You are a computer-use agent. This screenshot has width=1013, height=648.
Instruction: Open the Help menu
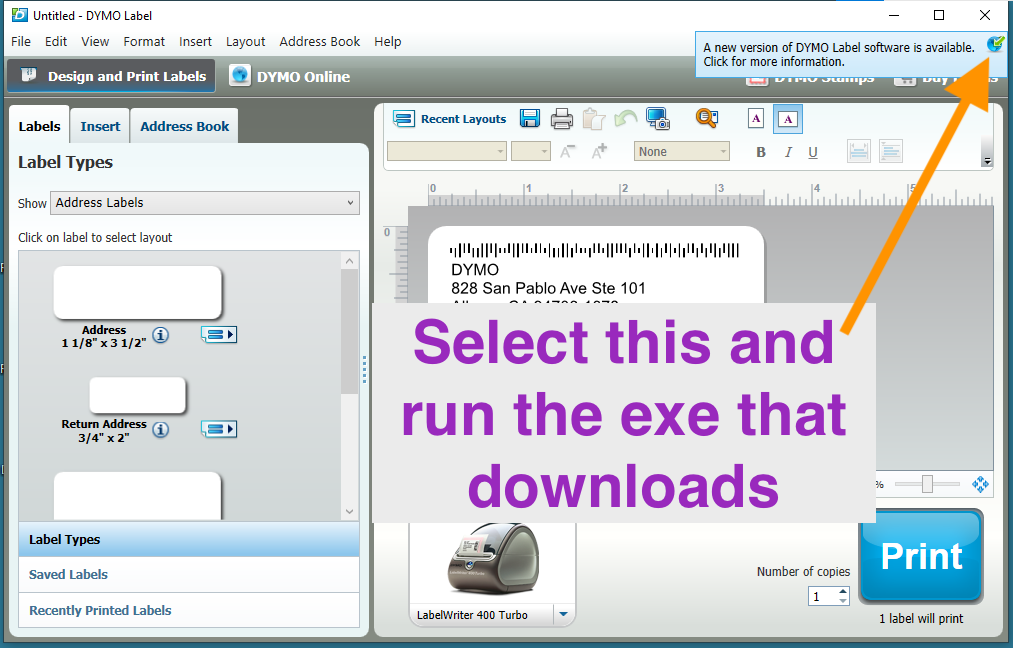tap(388, 41)
